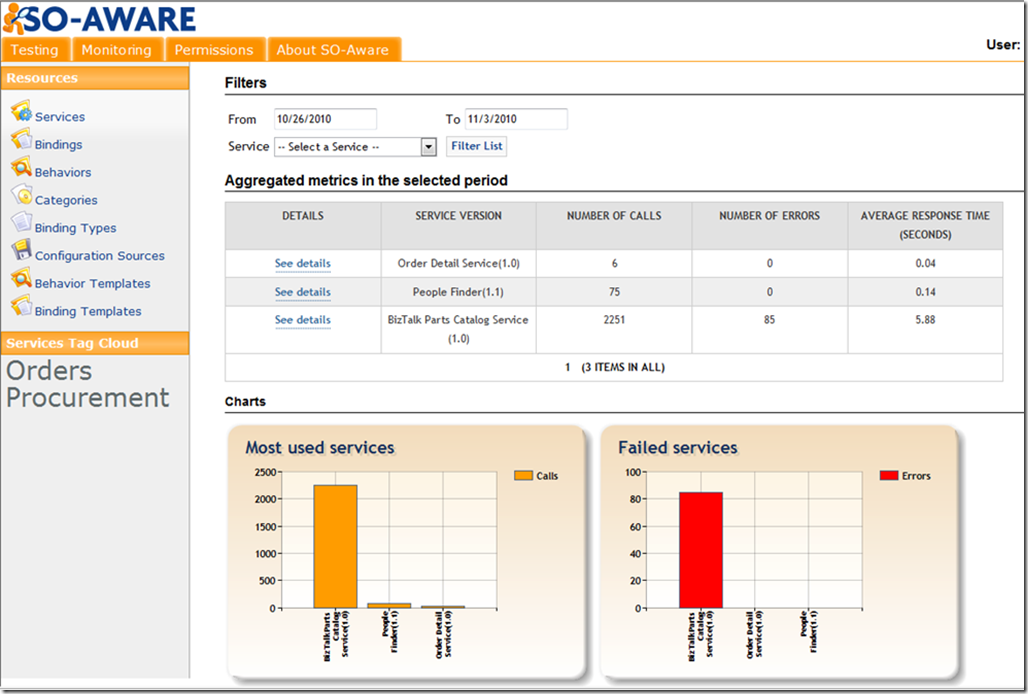Click the Resources panel header

tap(95, 78)
